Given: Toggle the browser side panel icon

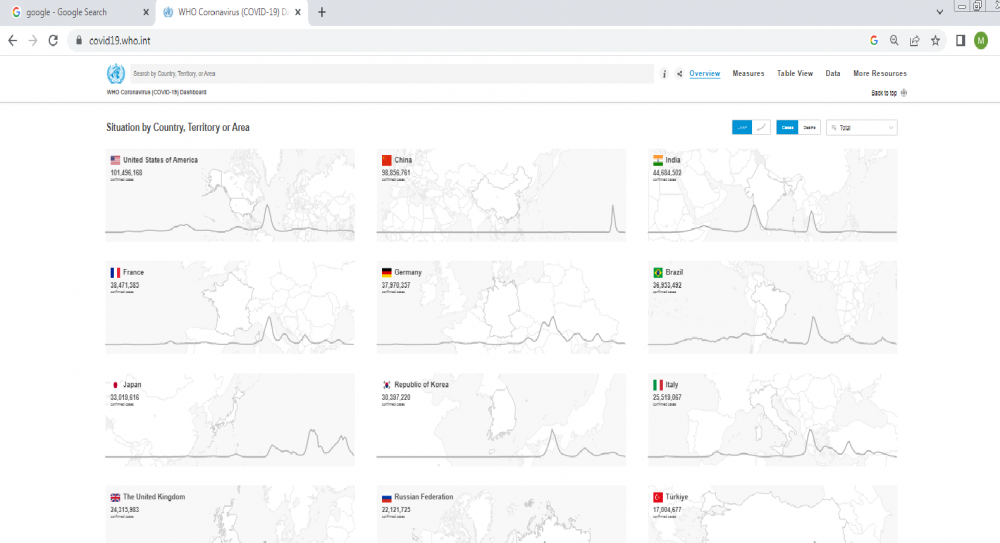Looking at the screenshot, I should point(960,41).
